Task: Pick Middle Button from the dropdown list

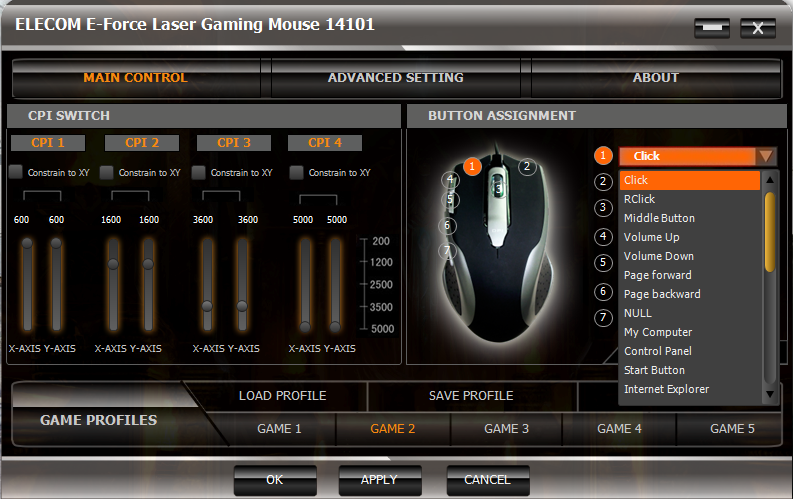Action: pos(689,218)
